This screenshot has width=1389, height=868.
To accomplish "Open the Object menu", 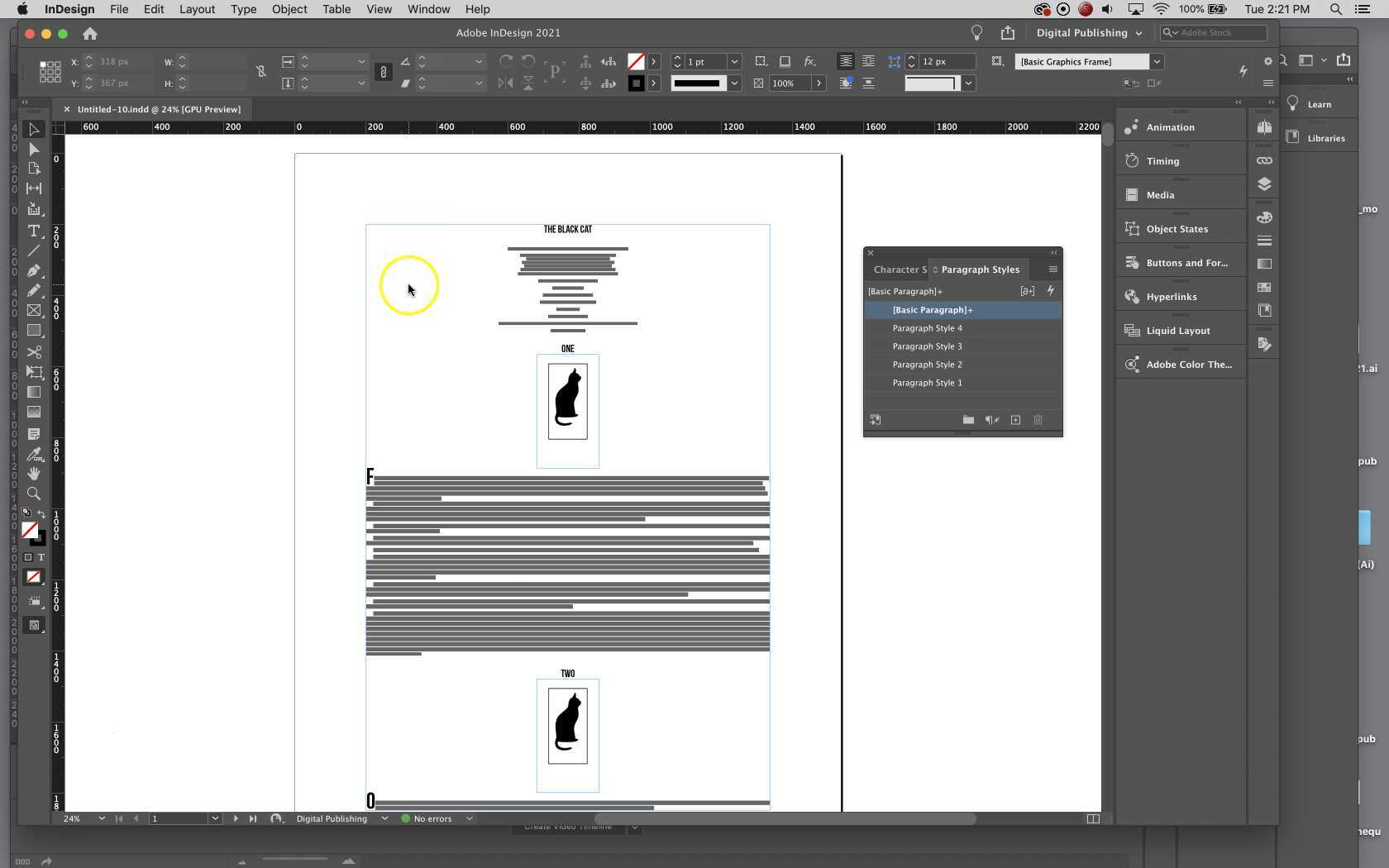I will pyautogui.click(x=289, y=9).
